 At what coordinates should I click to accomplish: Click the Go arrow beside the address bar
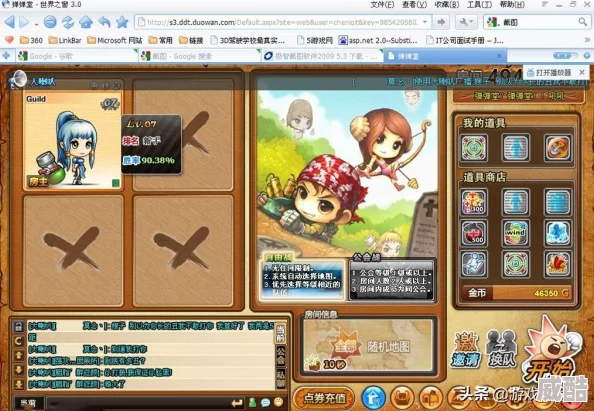[441, 22]
